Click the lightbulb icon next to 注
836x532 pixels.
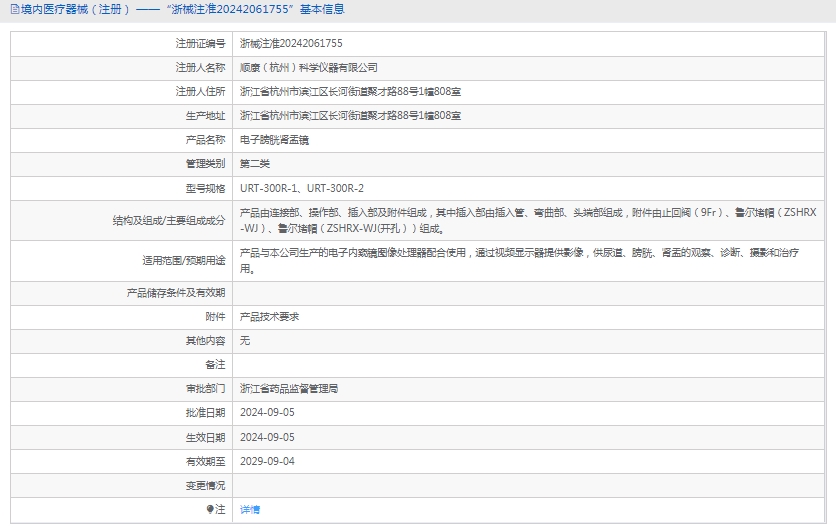click(x=210, y=509)
